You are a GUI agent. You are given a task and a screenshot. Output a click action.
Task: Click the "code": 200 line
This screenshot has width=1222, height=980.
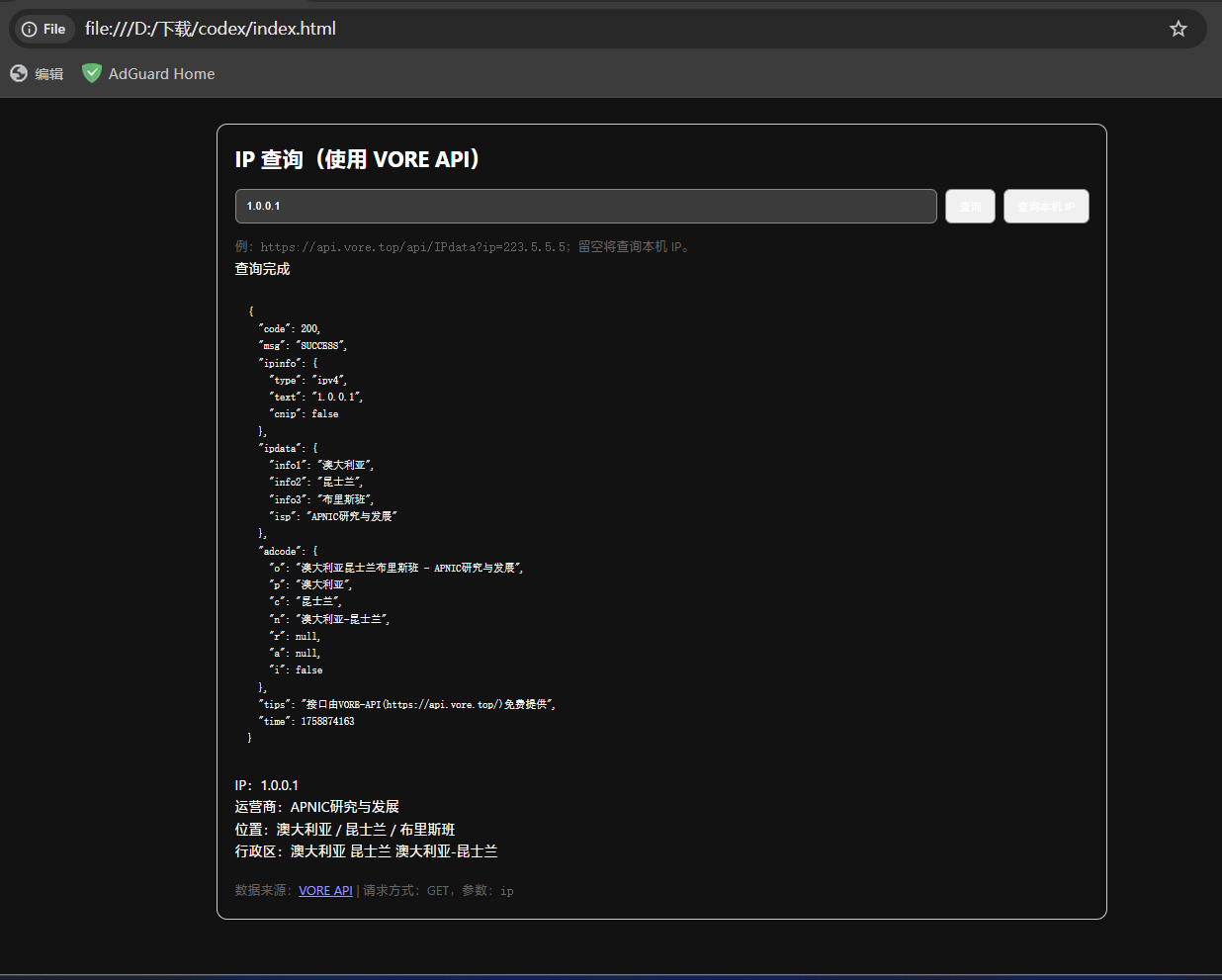click(290, 328)
